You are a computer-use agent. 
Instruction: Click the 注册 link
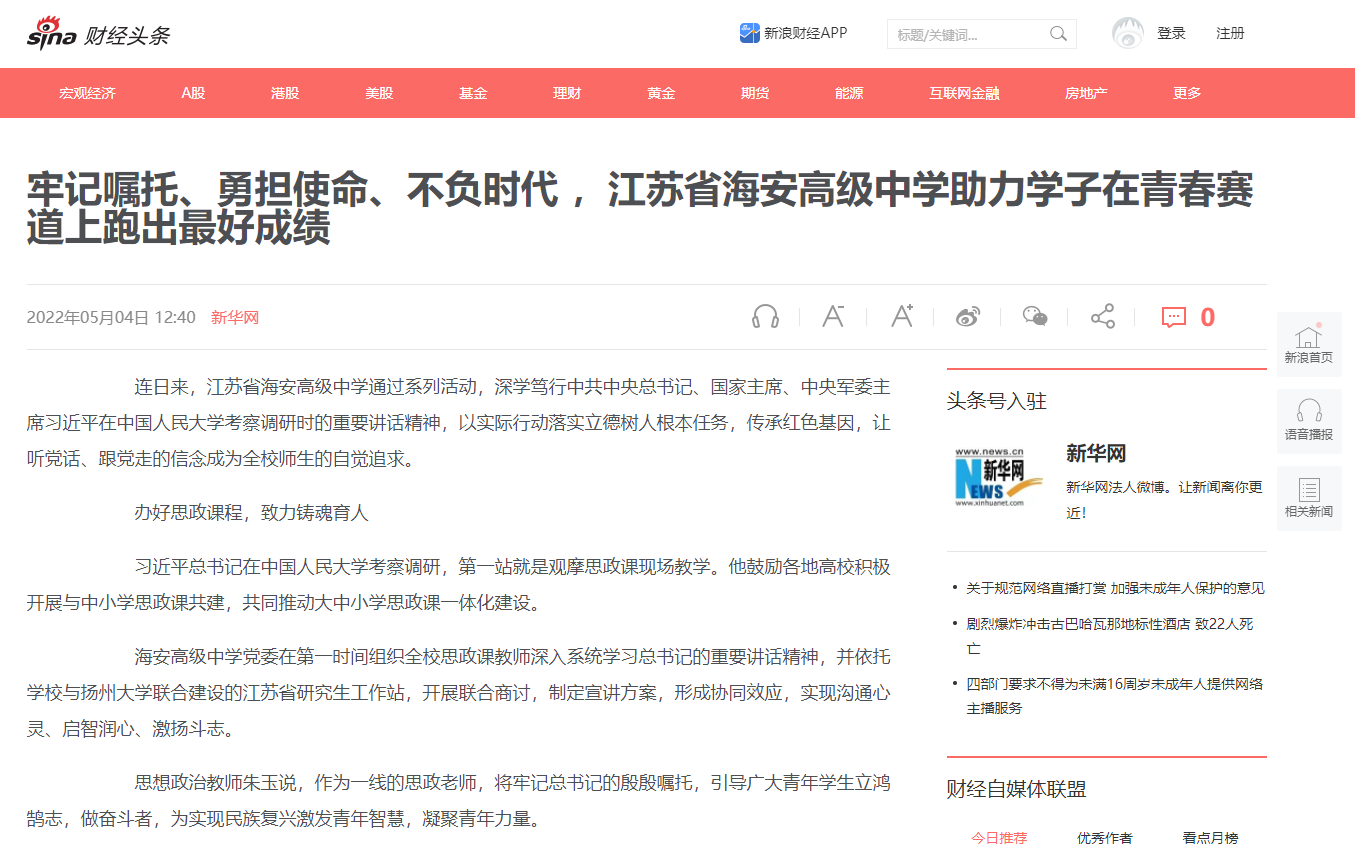[1230, 33]
